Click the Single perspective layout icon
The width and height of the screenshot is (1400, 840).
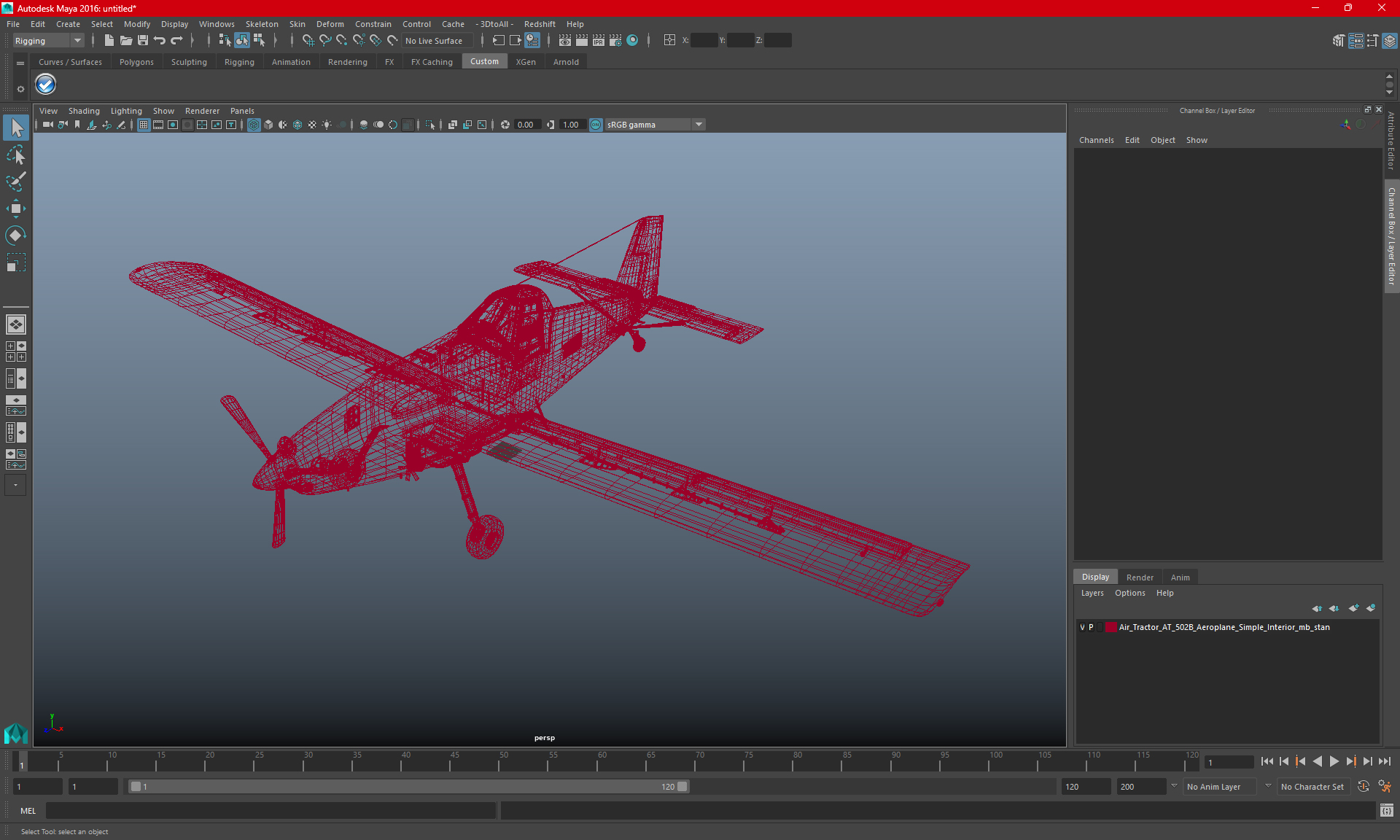pyautogui.click(x=16, y=324)
